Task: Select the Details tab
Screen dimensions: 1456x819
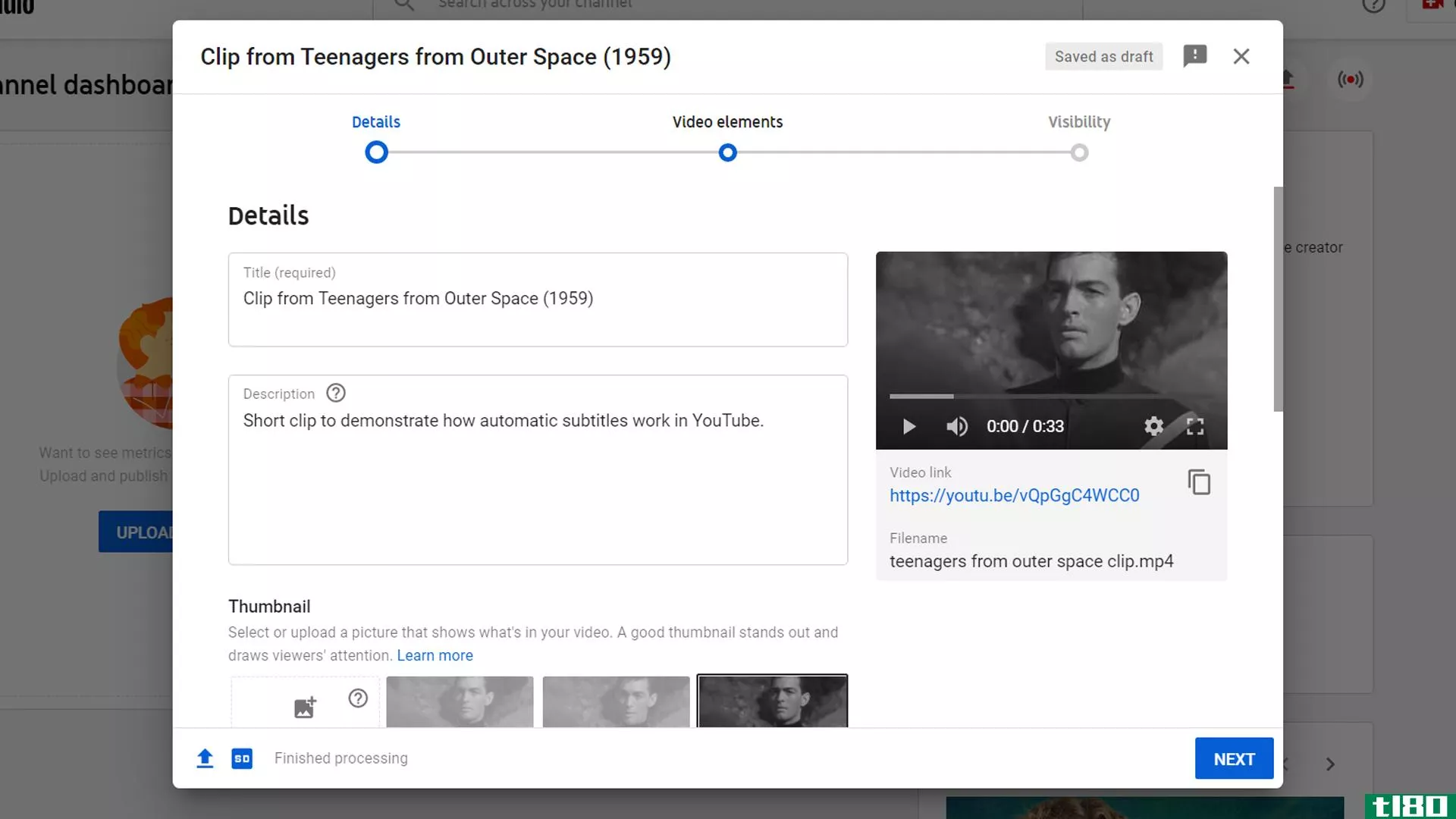Action: 376,121
